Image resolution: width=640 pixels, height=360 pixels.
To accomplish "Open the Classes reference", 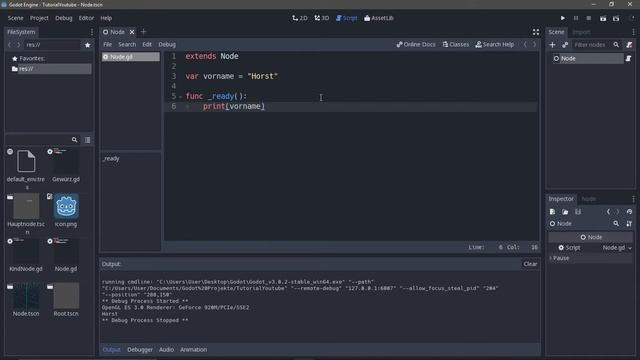I will [456, 44].
